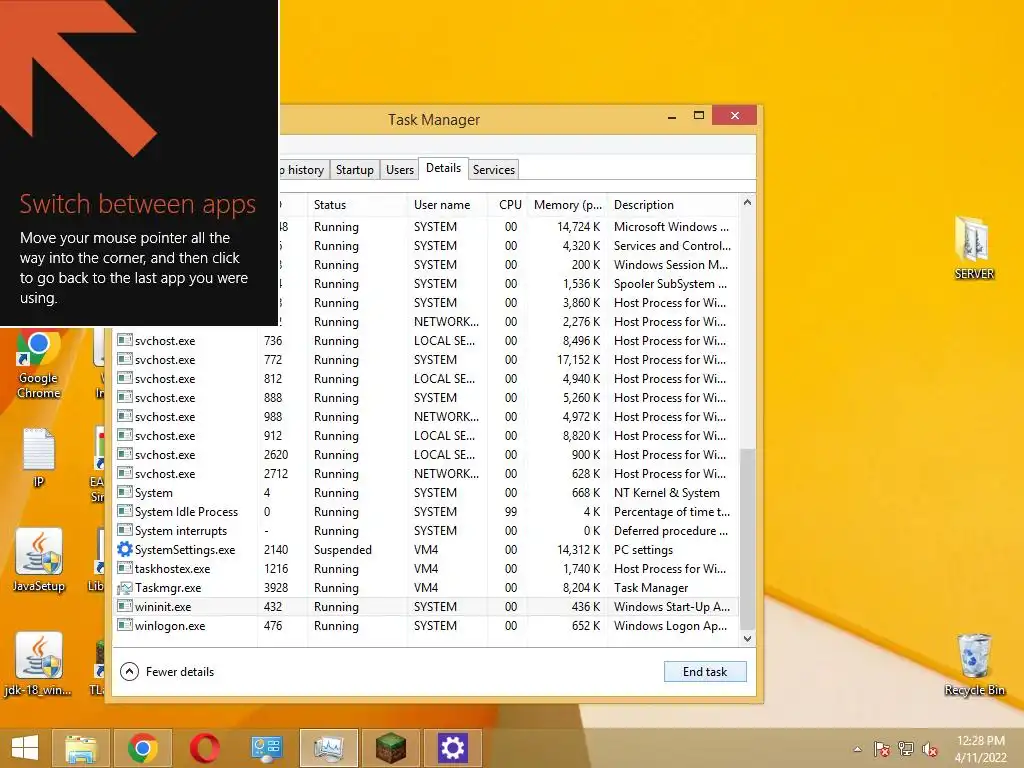Switch to the Users tab
This screenshot has height=768, width=1024.
(x=400, y=170)
